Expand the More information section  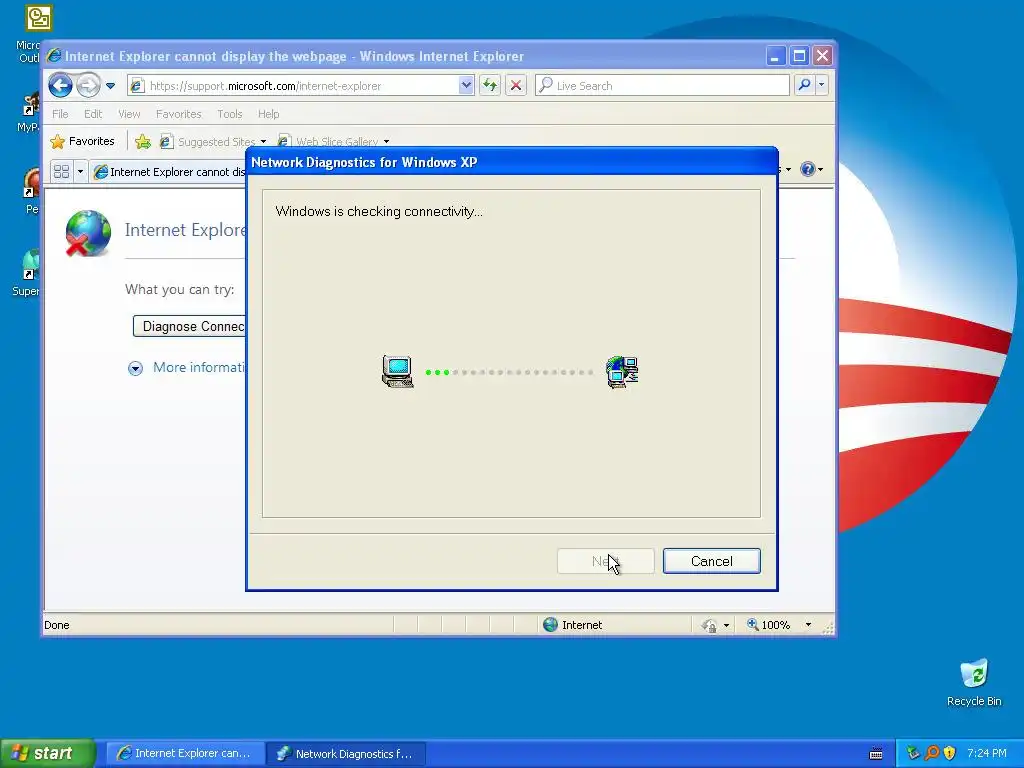pos(188,368)
